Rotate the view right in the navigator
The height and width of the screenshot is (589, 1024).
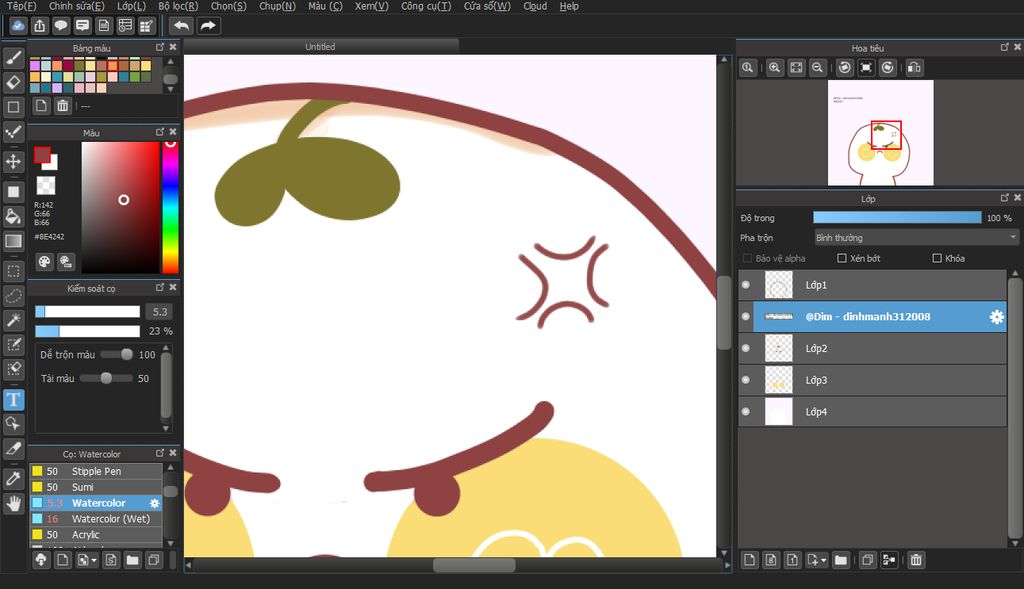(888, 68)
